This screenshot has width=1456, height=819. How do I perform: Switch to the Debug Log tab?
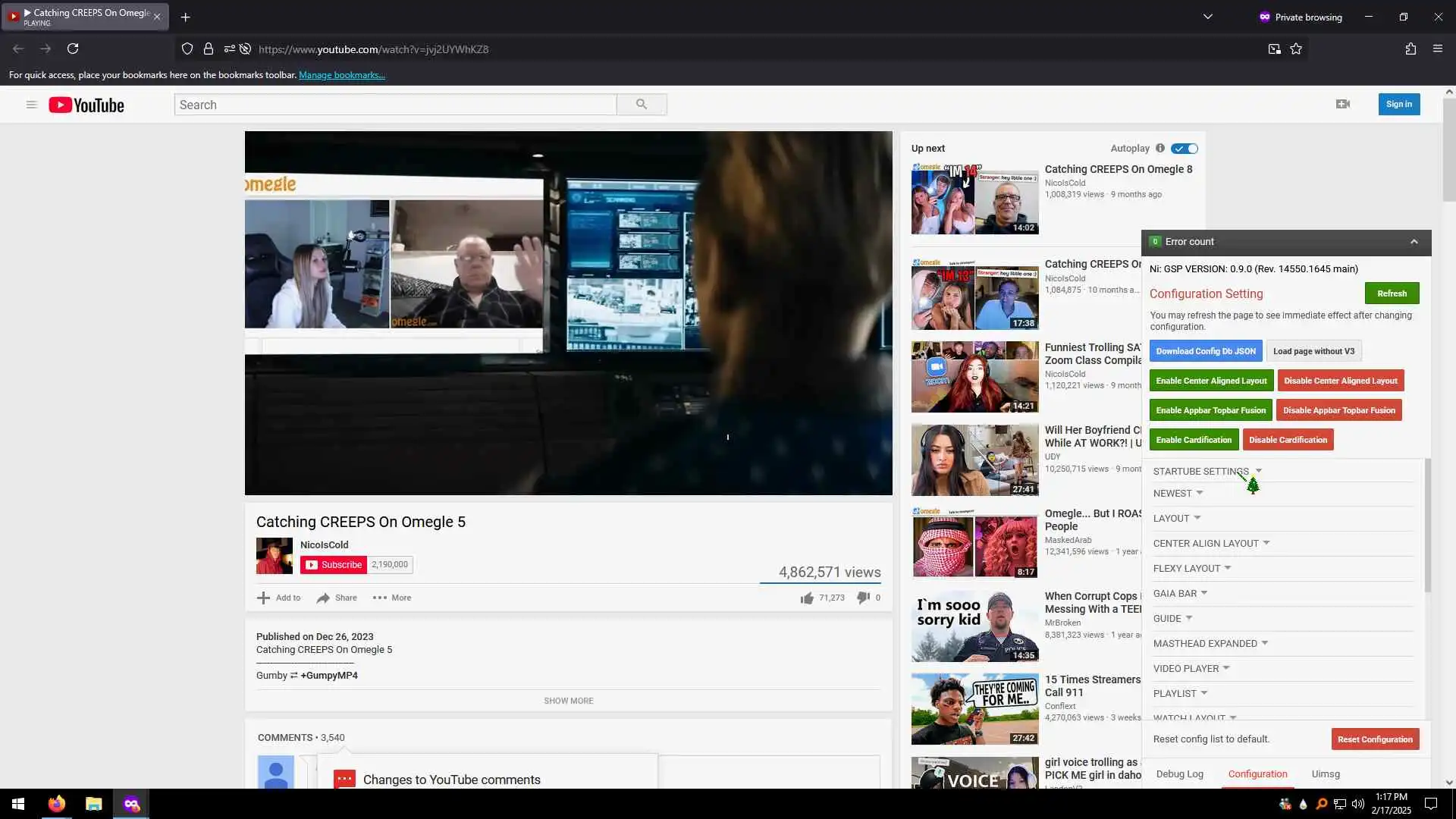pyautogui.click(x=1179, y=774)
